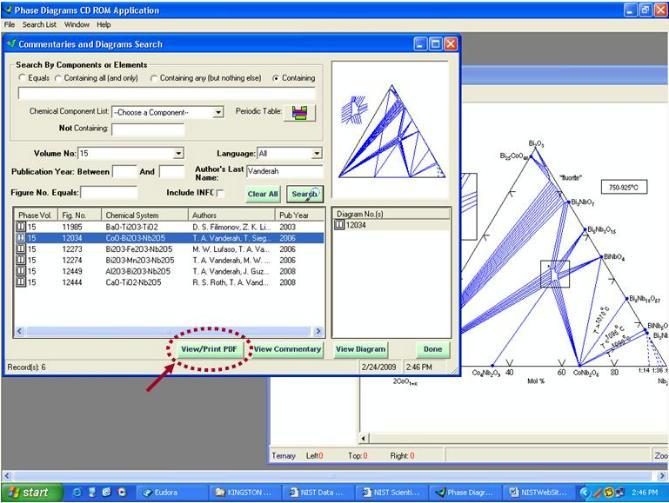The width and height of the screenshot is (669, 503).
Task: Open Eudora from the taskbar
Action: (x=172, y=492)
